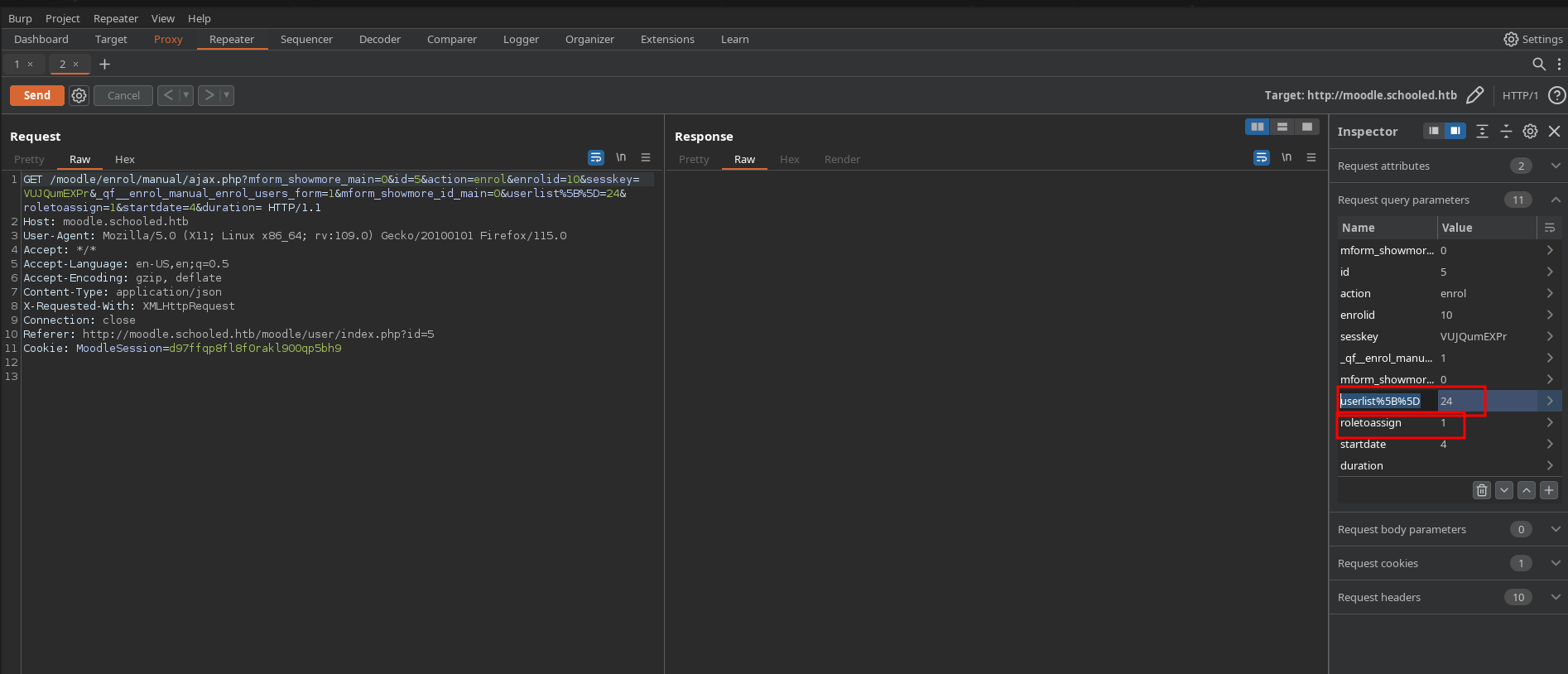Expand Request attributes section
This screenshot has width=1568, height=674.
1556,166
